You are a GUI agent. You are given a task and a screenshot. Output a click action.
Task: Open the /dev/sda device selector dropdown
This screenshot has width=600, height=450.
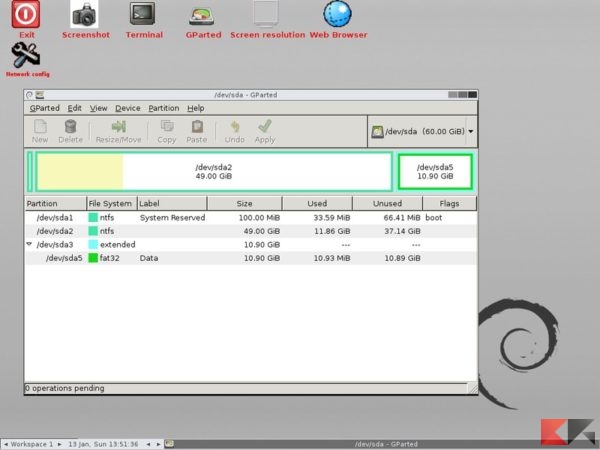point(421,131)
